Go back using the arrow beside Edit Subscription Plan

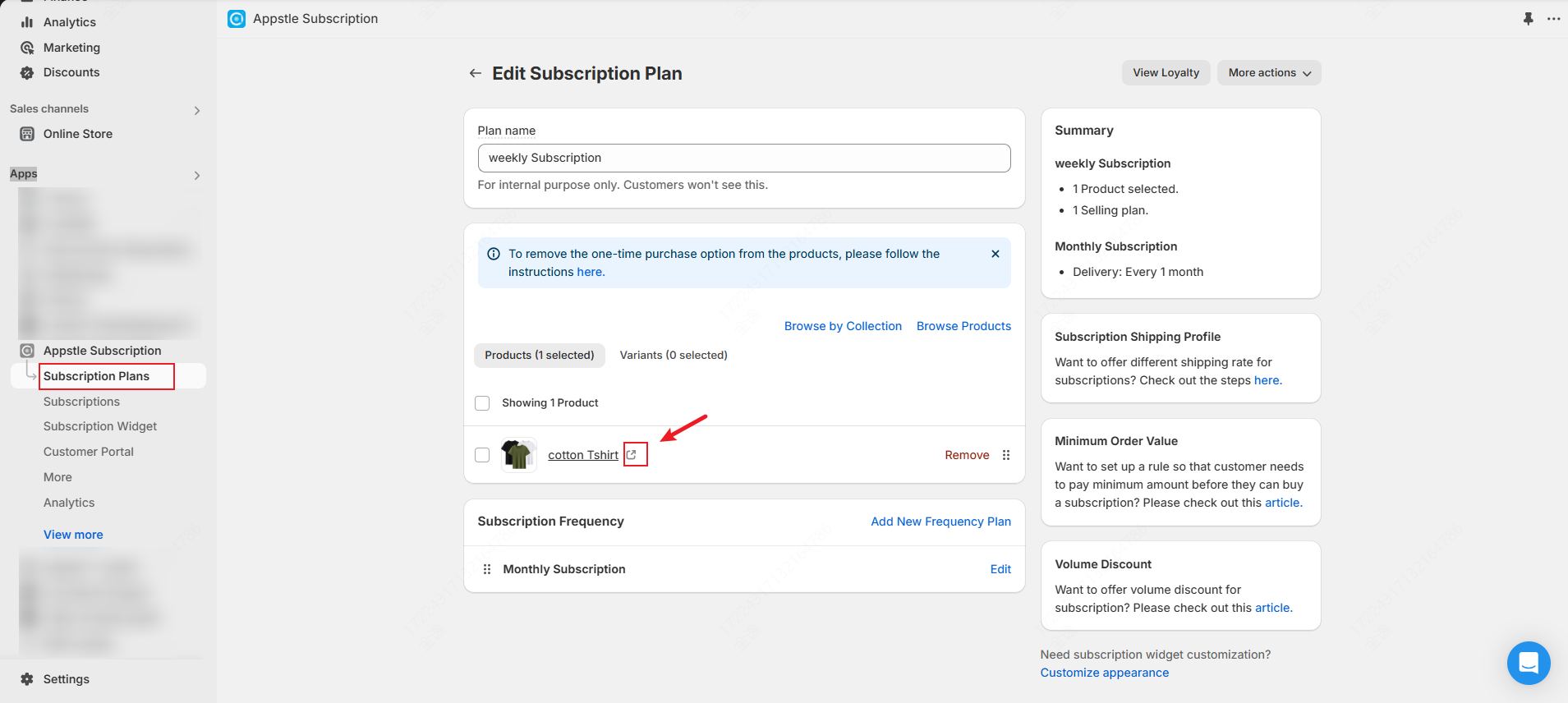point(475,73)
